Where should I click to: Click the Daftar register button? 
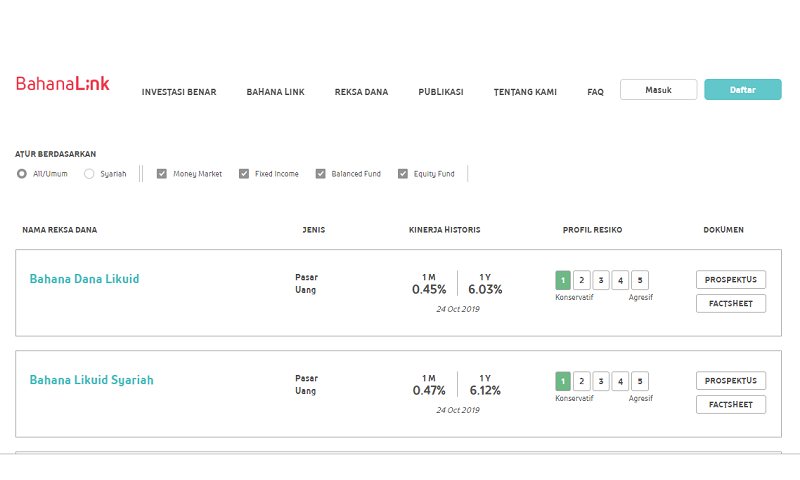tap(742, 90)
